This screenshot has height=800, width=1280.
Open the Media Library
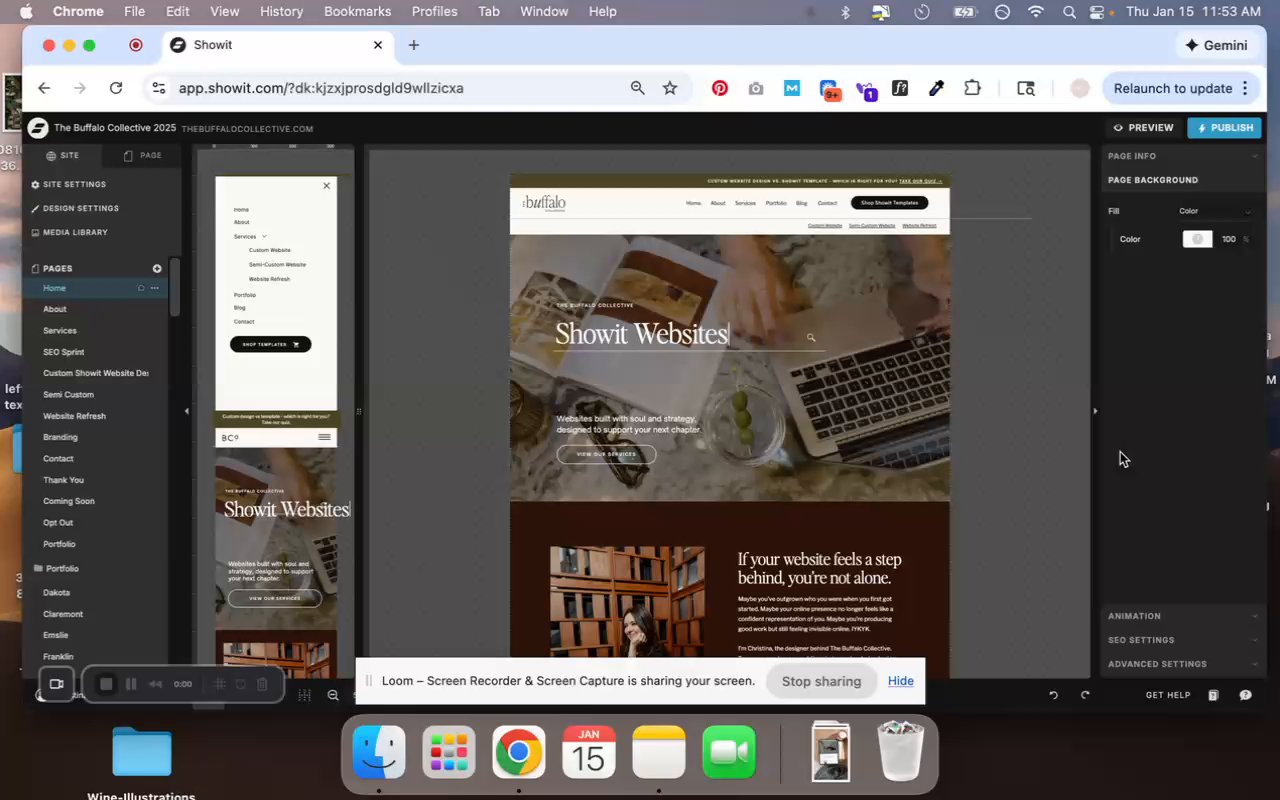pyautogui.click(x=69, y=232)
